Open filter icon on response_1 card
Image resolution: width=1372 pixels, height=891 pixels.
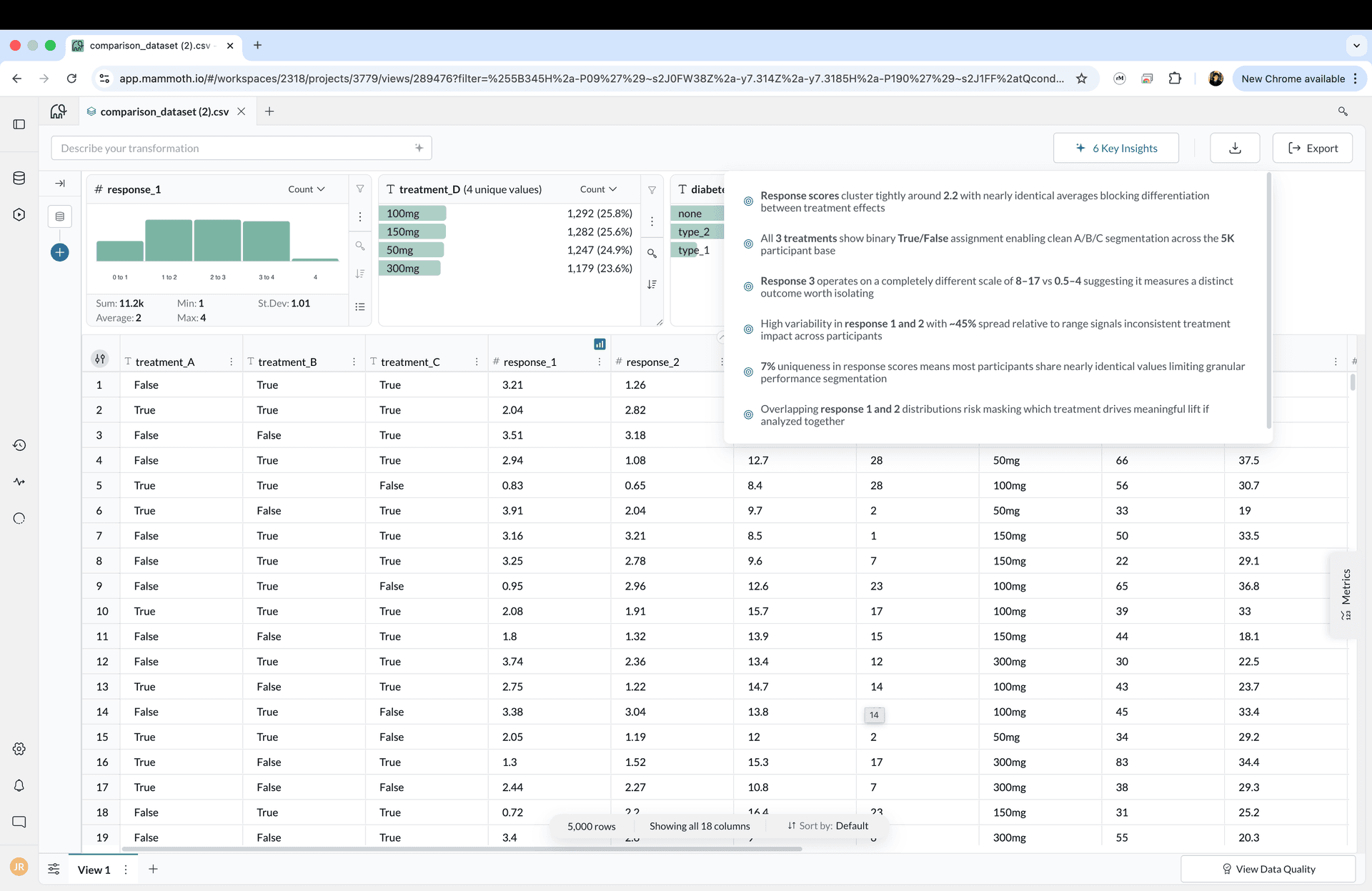[360, 189]
